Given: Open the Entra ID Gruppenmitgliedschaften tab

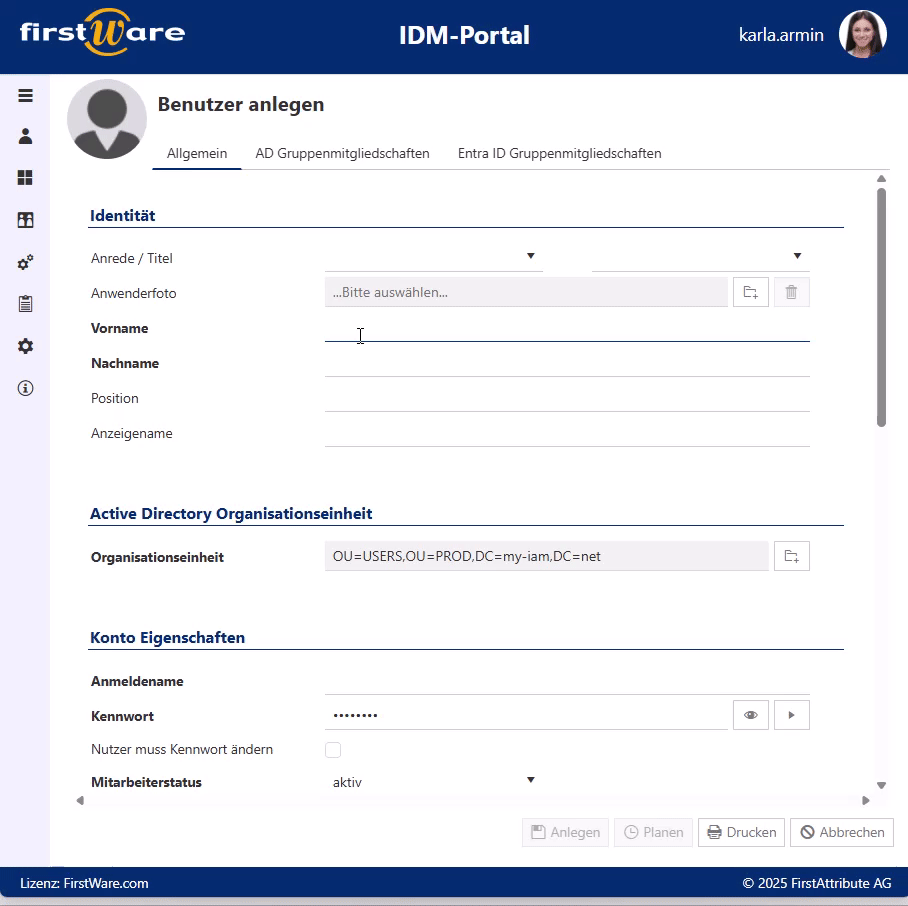Looking at the screenshot, I should [x=559, y=154].
